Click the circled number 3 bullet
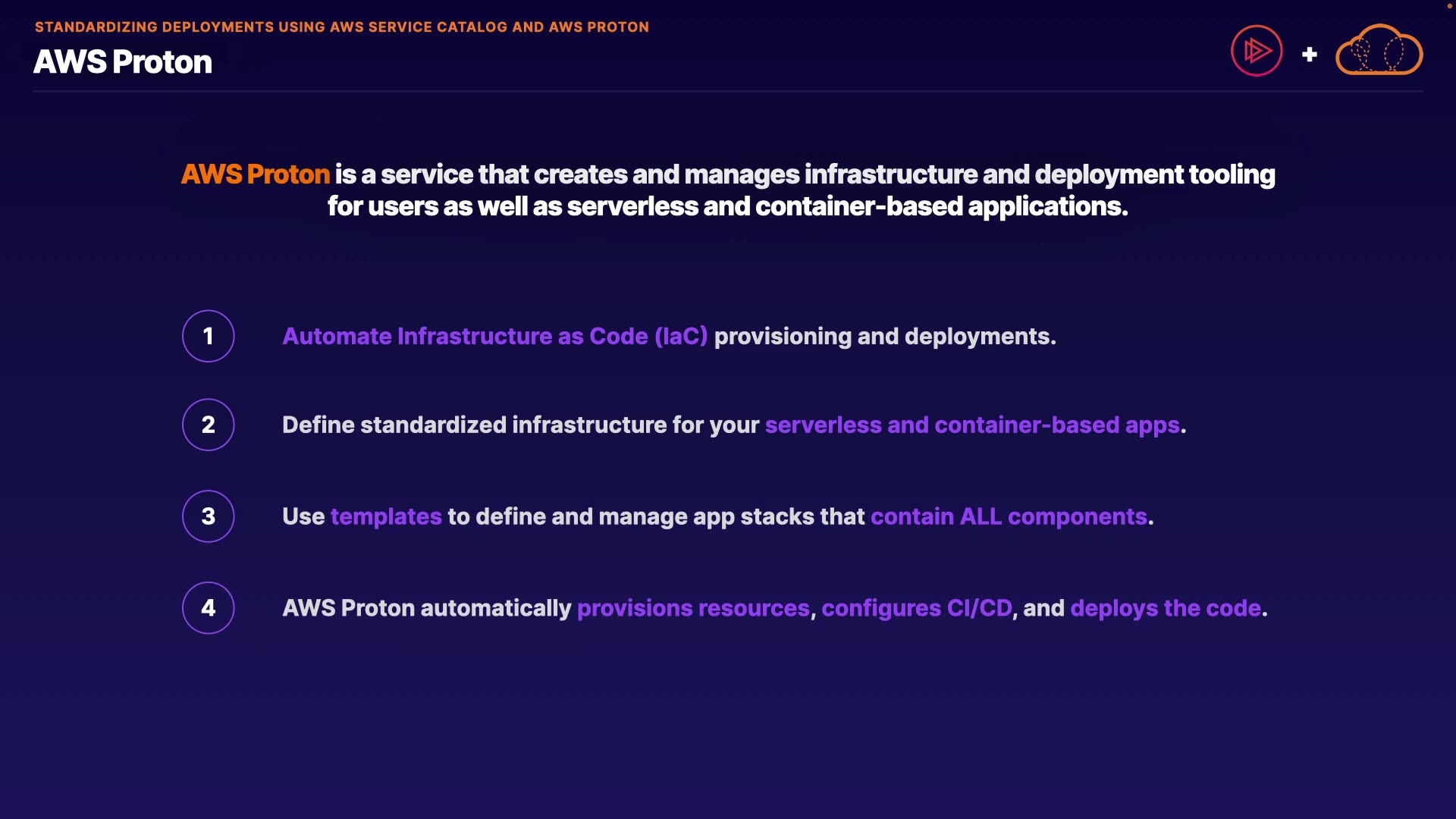1456x819 pixels. click(x=209, y=516)
